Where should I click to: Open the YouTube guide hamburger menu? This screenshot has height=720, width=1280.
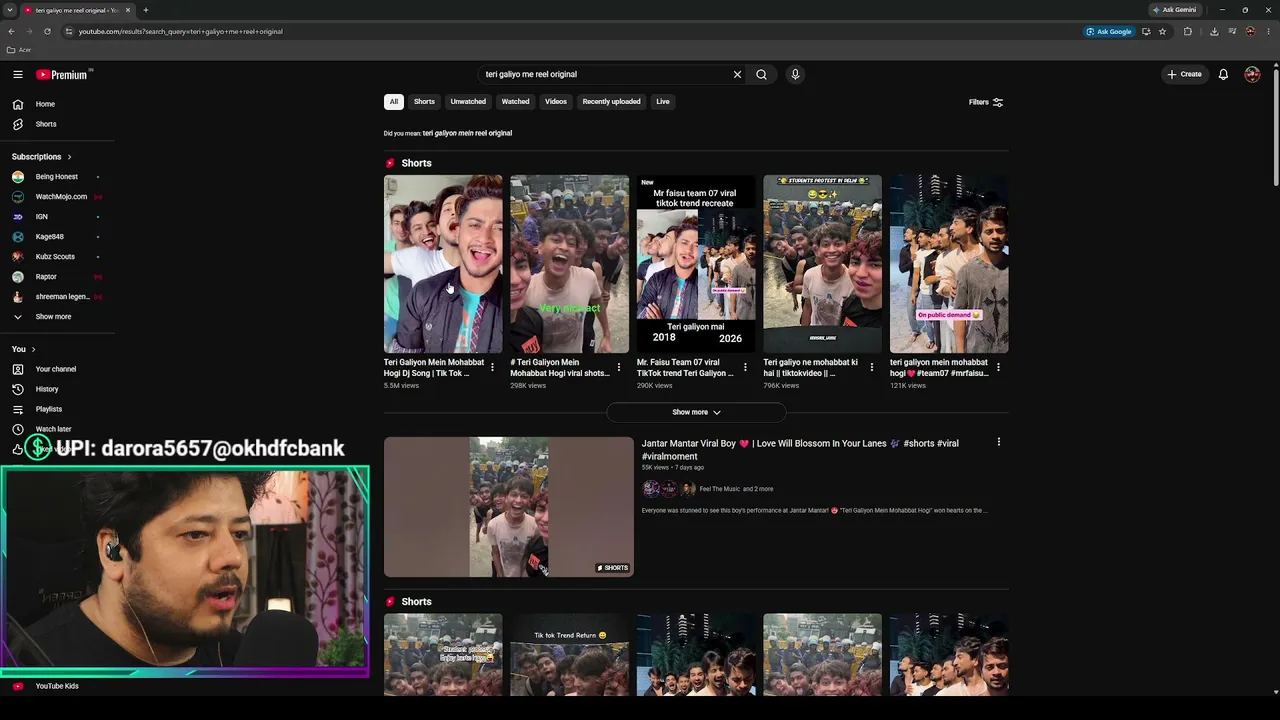tap(18, 74)
